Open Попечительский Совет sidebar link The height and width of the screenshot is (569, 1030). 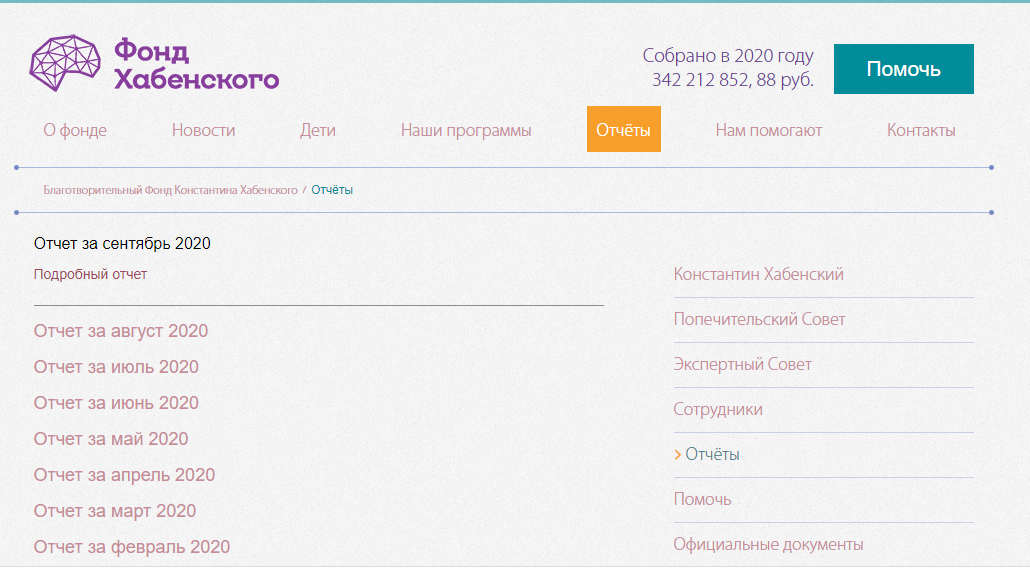(759, 319)
